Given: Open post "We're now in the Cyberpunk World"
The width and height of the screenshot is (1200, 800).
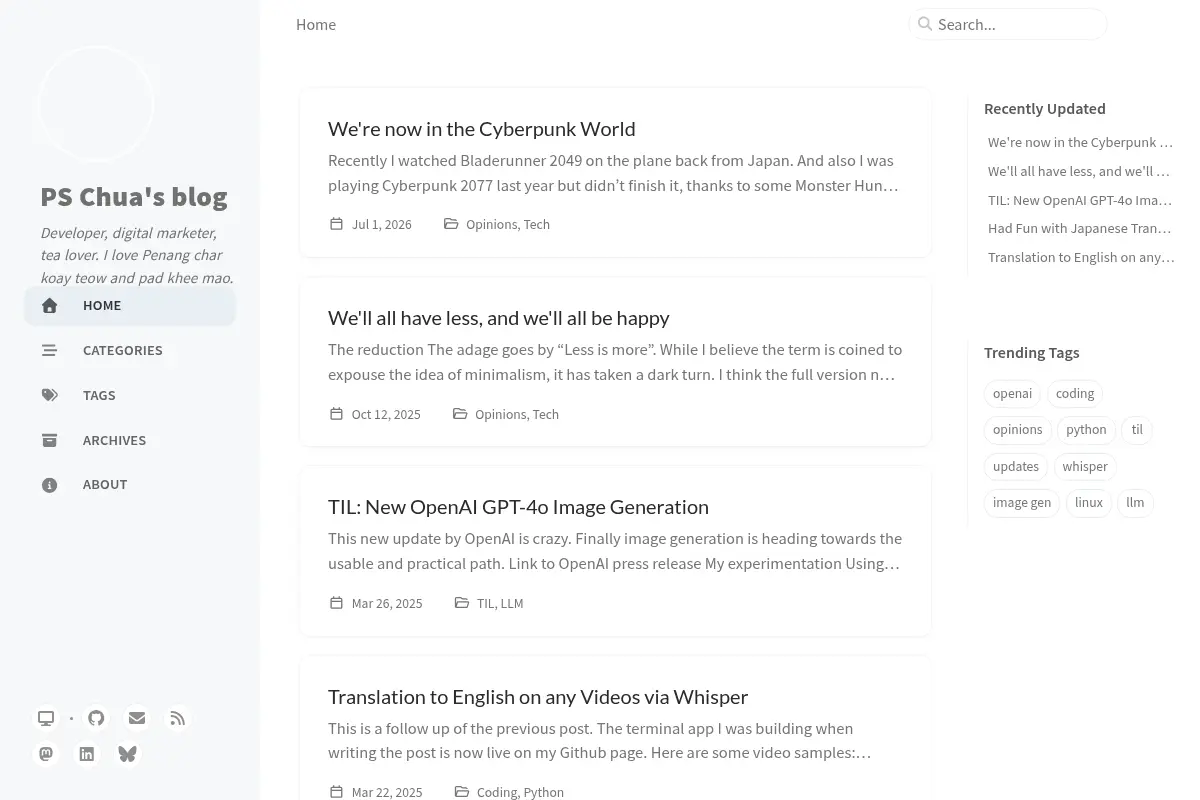Looking at the screenshot, I should [x=482, y=129].
